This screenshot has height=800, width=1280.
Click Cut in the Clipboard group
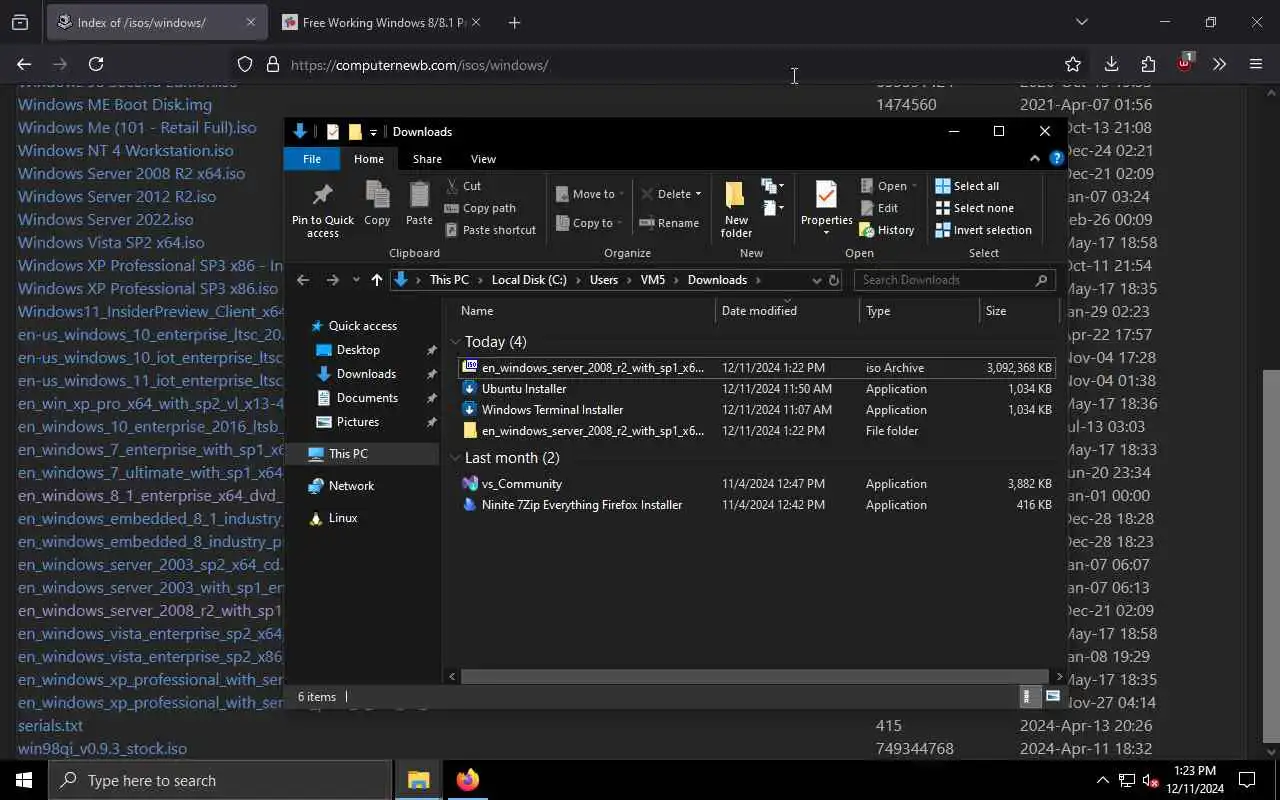pos(463,186)
